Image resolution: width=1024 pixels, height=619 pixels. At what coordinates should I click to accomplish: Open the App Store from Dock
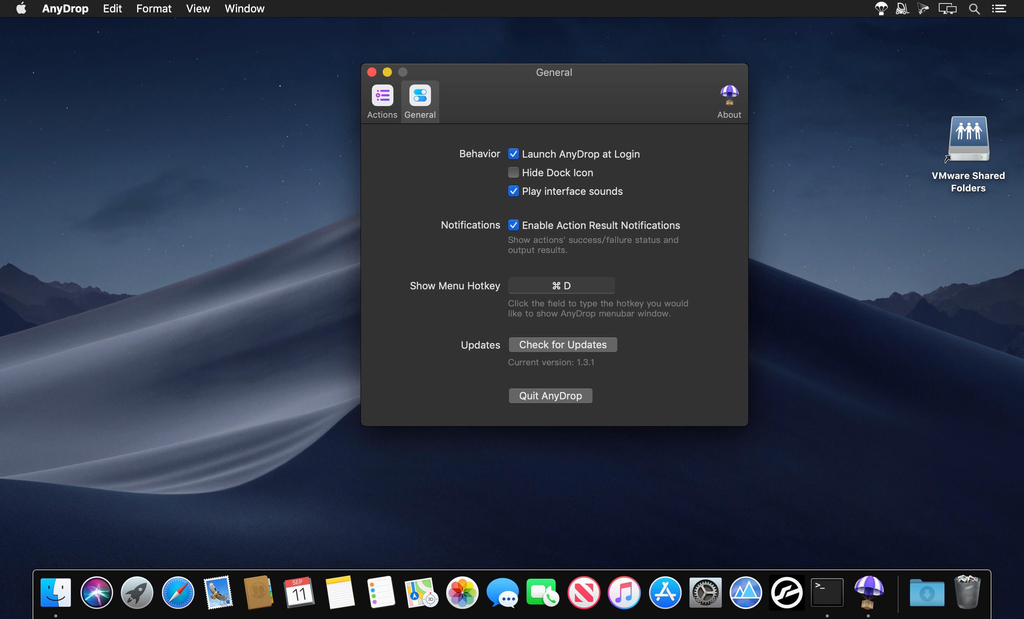pos(665,593)
